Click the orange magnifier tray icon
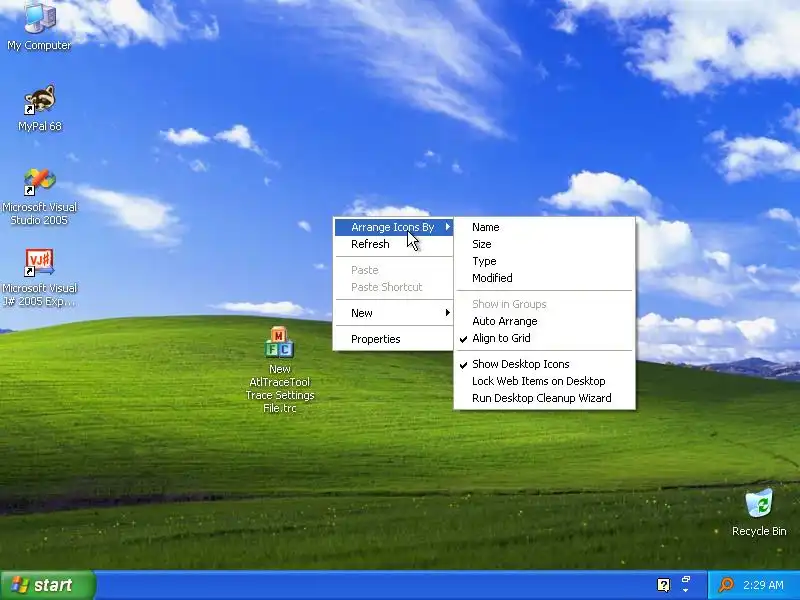This screenshot has width=800, height=600. click(726, 585)
